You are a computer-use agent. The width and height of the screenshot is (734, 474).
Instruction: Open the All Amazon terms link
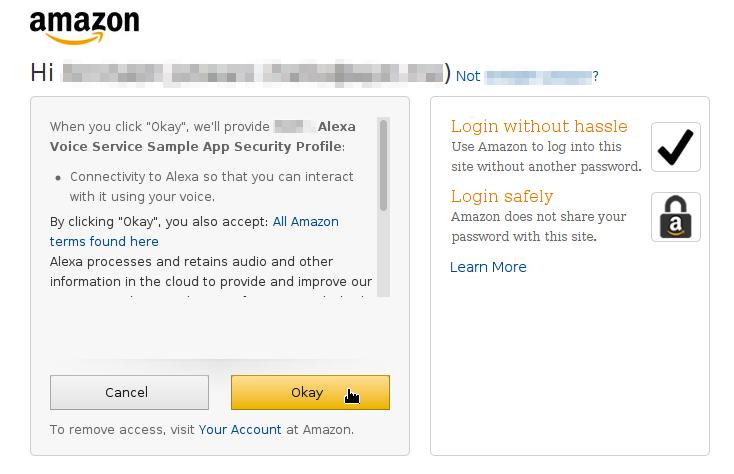click(x=305, y=222)
